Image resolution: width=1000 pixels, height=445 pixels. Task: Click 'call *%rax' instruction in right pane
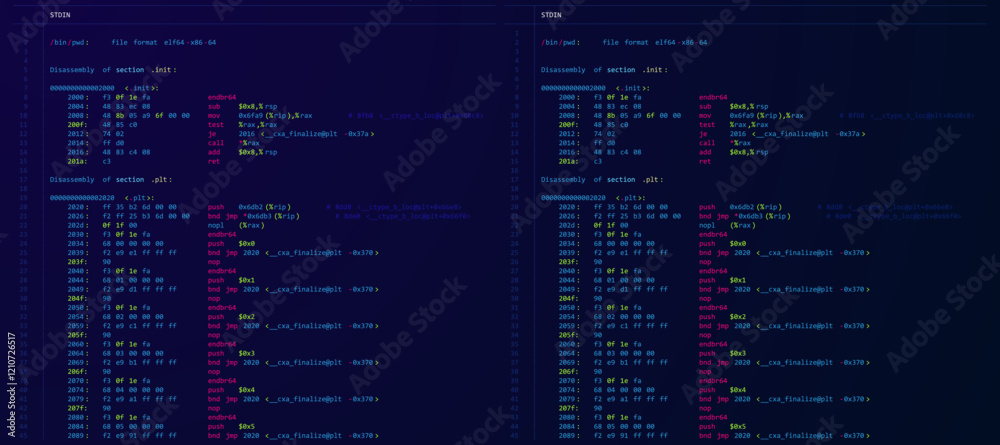725,143
